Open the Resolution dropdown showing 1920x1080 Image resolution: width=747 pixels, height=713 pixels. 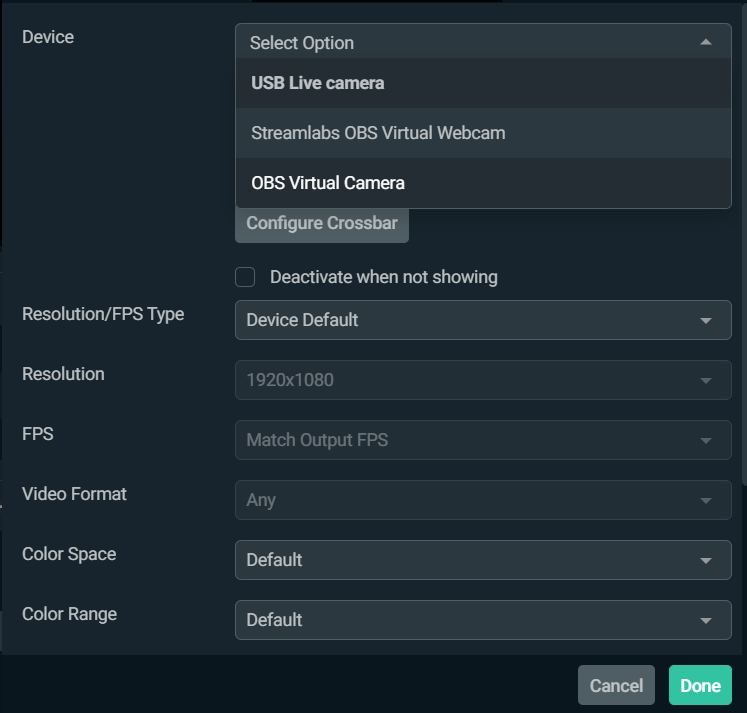tap(483, 380)
